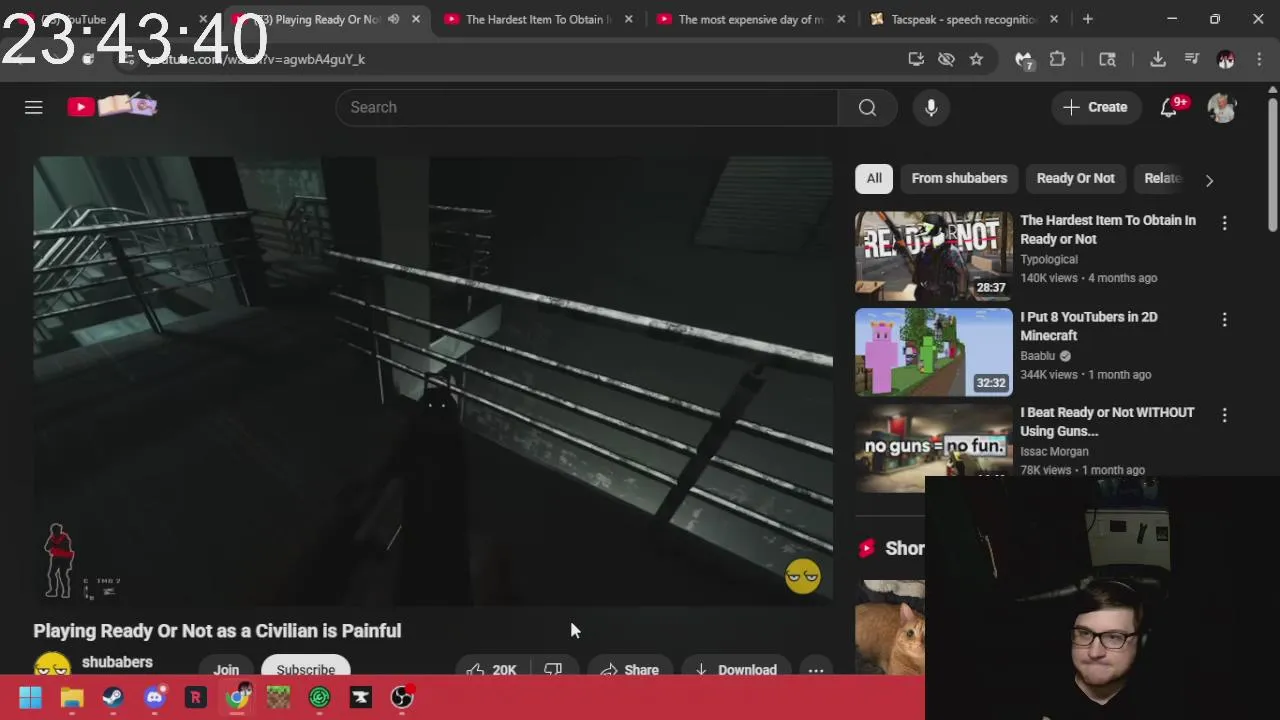
Task: Switch to 'The Hardest Item To Obtain' tab
Action: 538,19
